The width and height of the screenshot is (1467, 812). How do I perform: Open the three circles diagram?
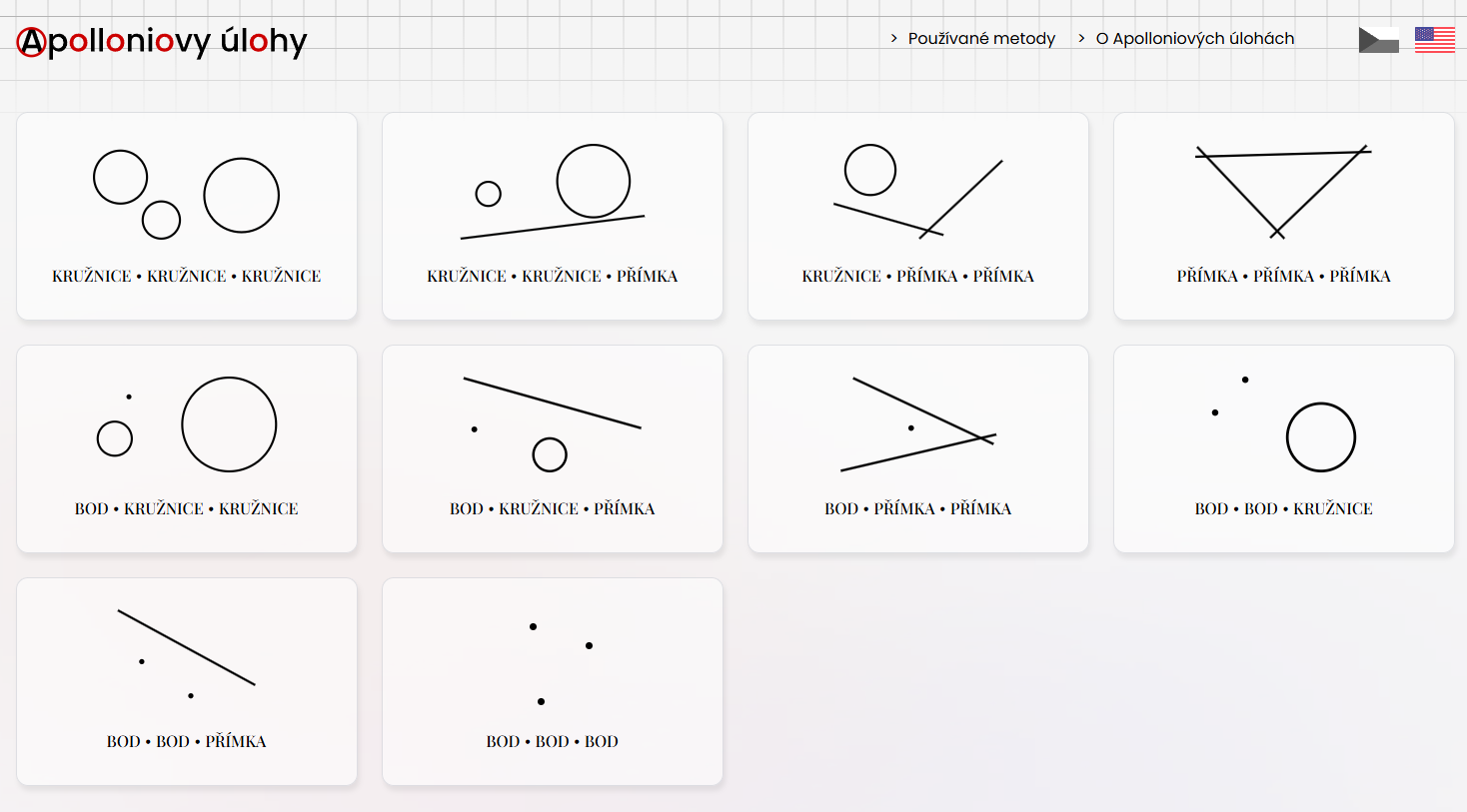[187, 195]
